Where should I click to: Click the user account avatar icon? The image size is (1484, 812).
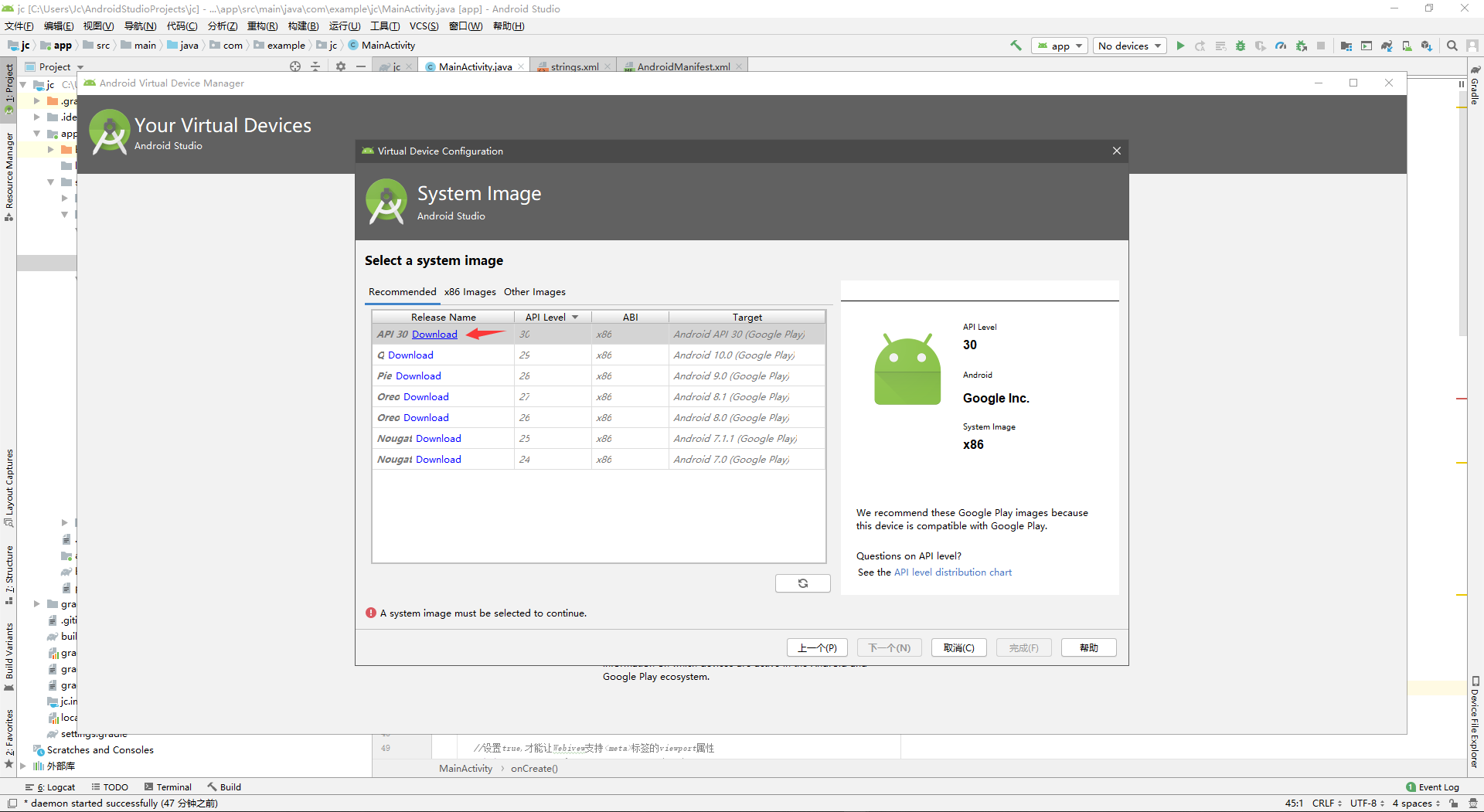click(x=1473, y=46)
